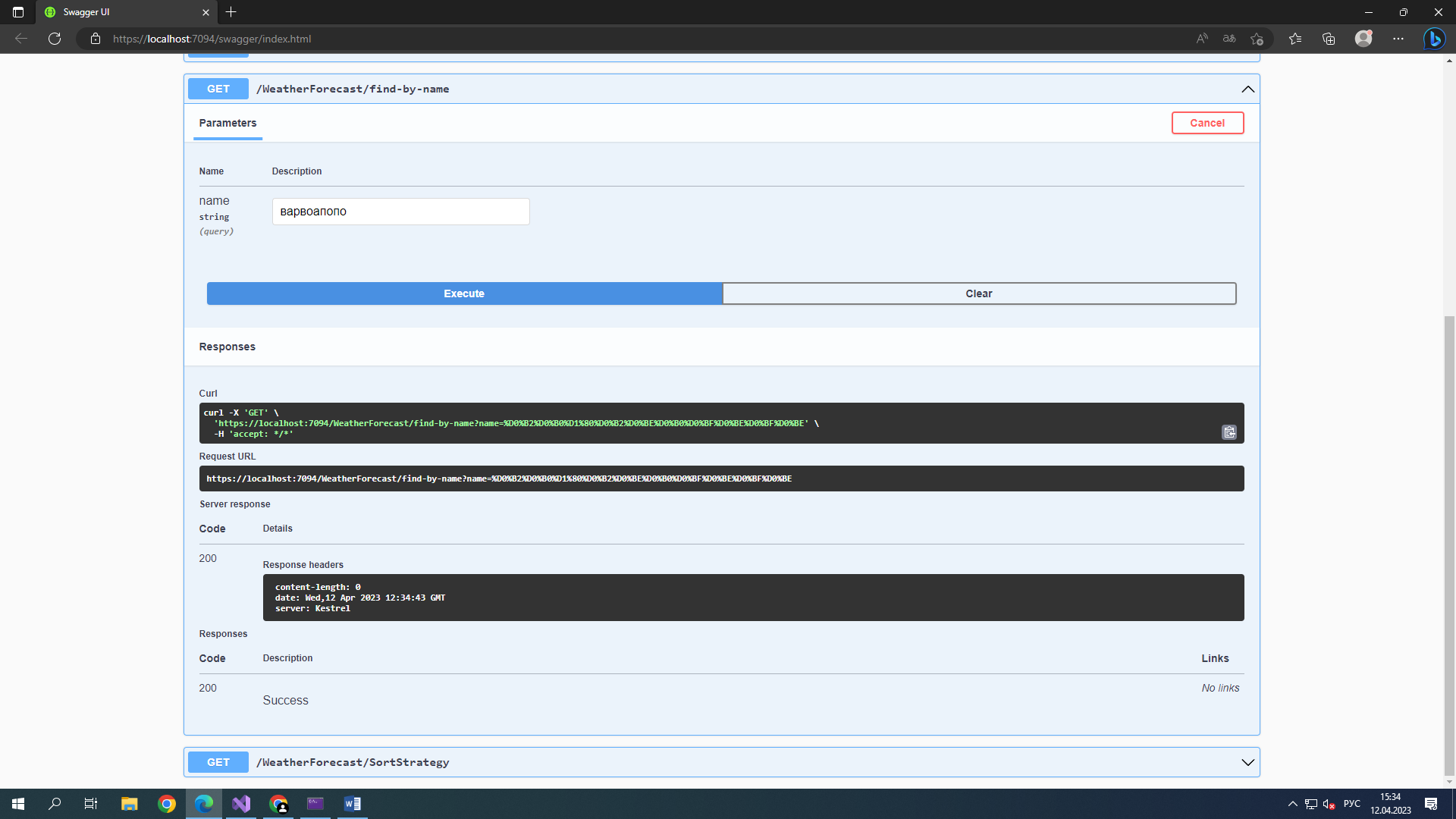The image size is (1456, 819).
Task: Click the Execute button
Action: 464,293
